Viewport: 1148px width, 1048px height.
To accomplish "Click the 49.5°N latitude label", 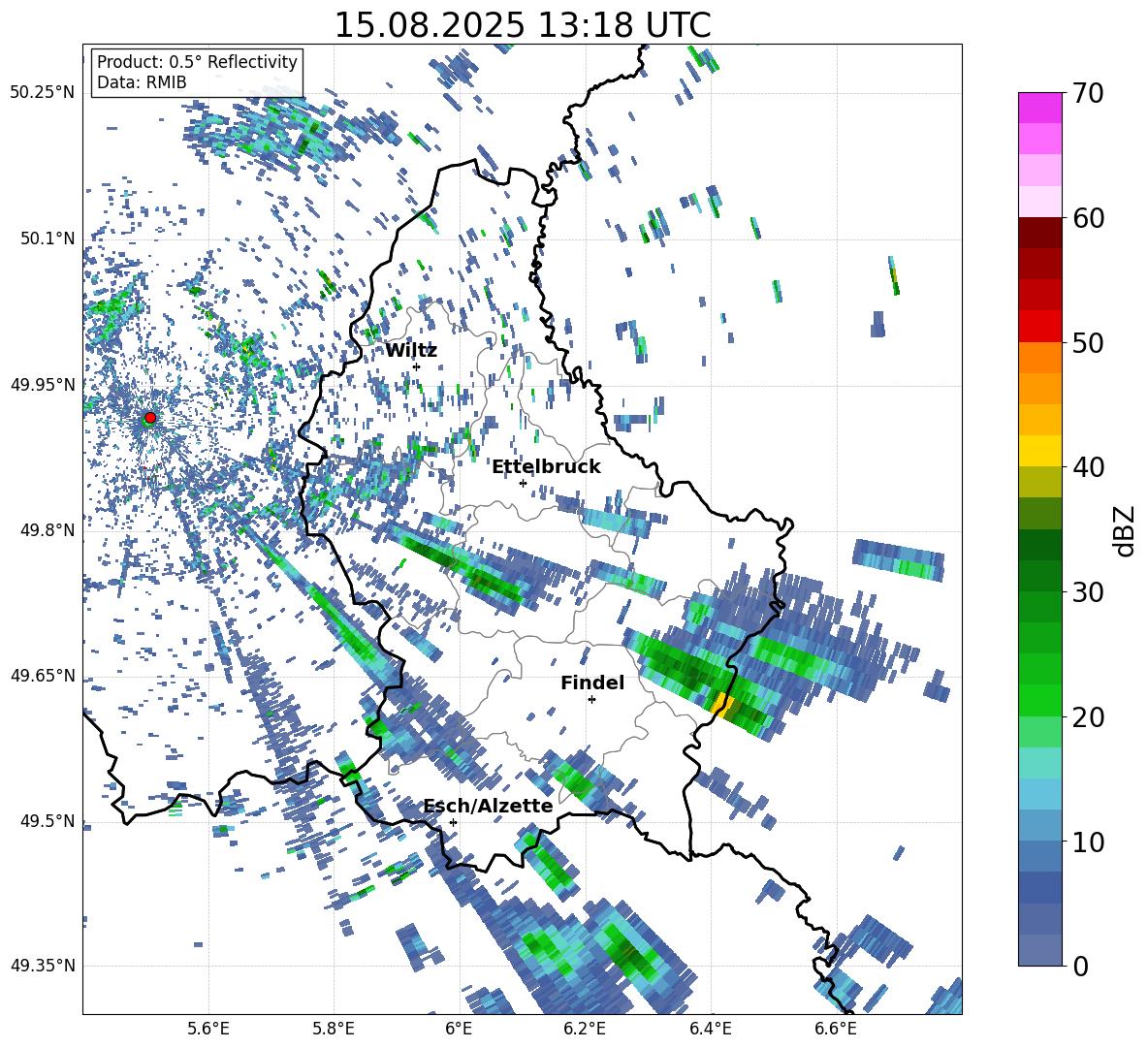I will pos(48,821).
